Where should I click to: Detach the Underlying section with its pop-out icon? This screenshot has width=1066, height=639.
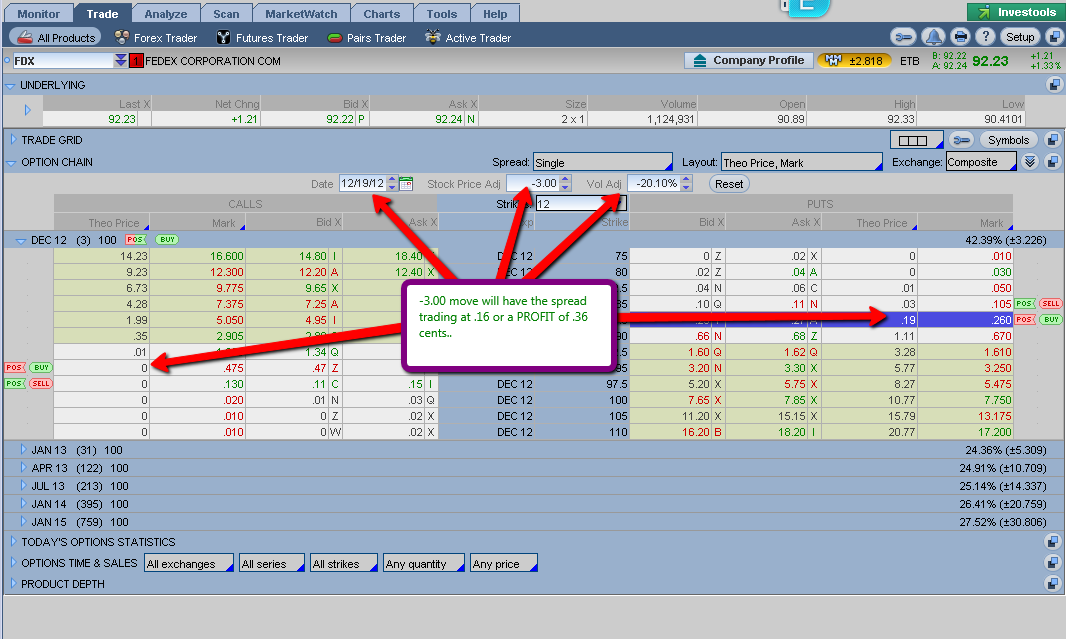(1053, 85)
